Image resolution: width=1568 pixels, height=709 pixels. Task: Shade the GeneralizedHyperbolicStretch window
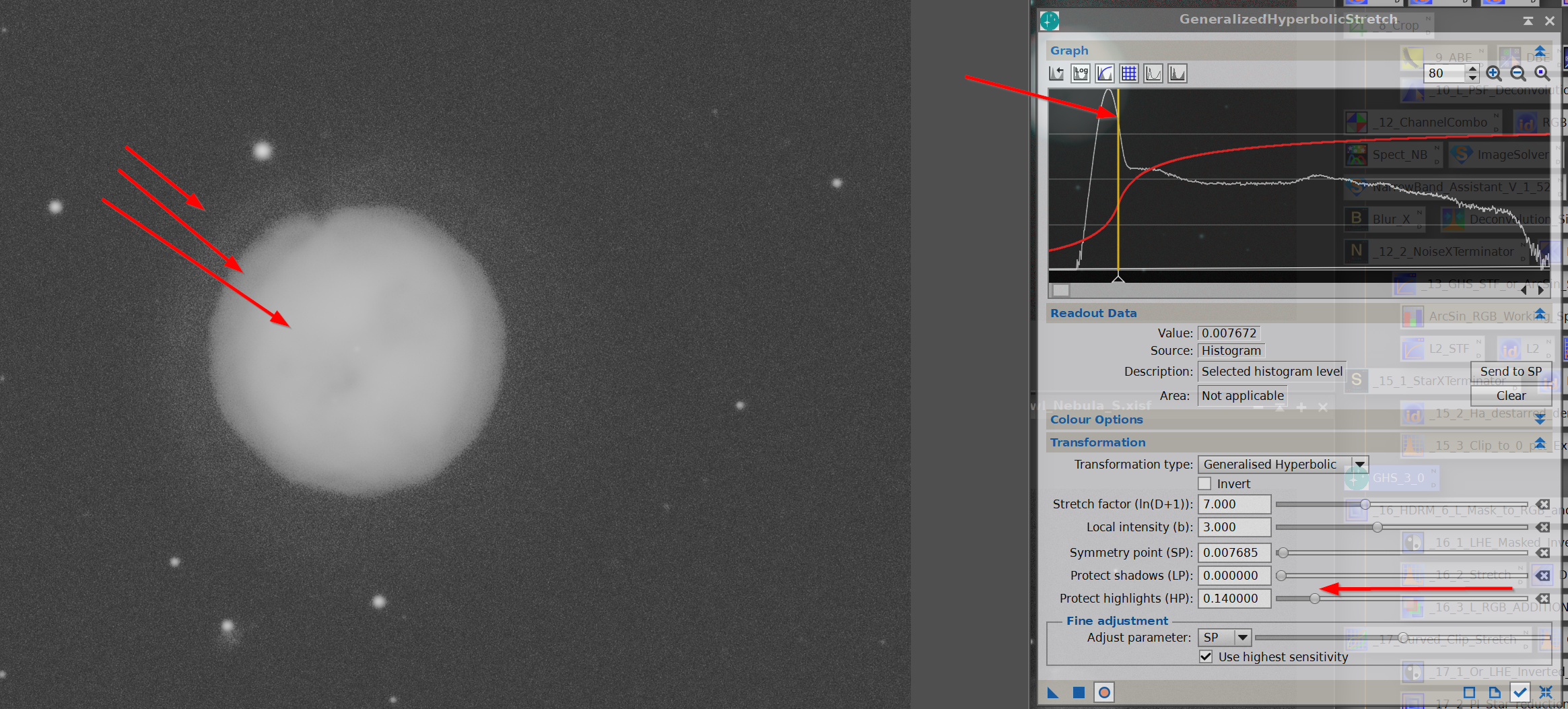(x=1528, y=22)
